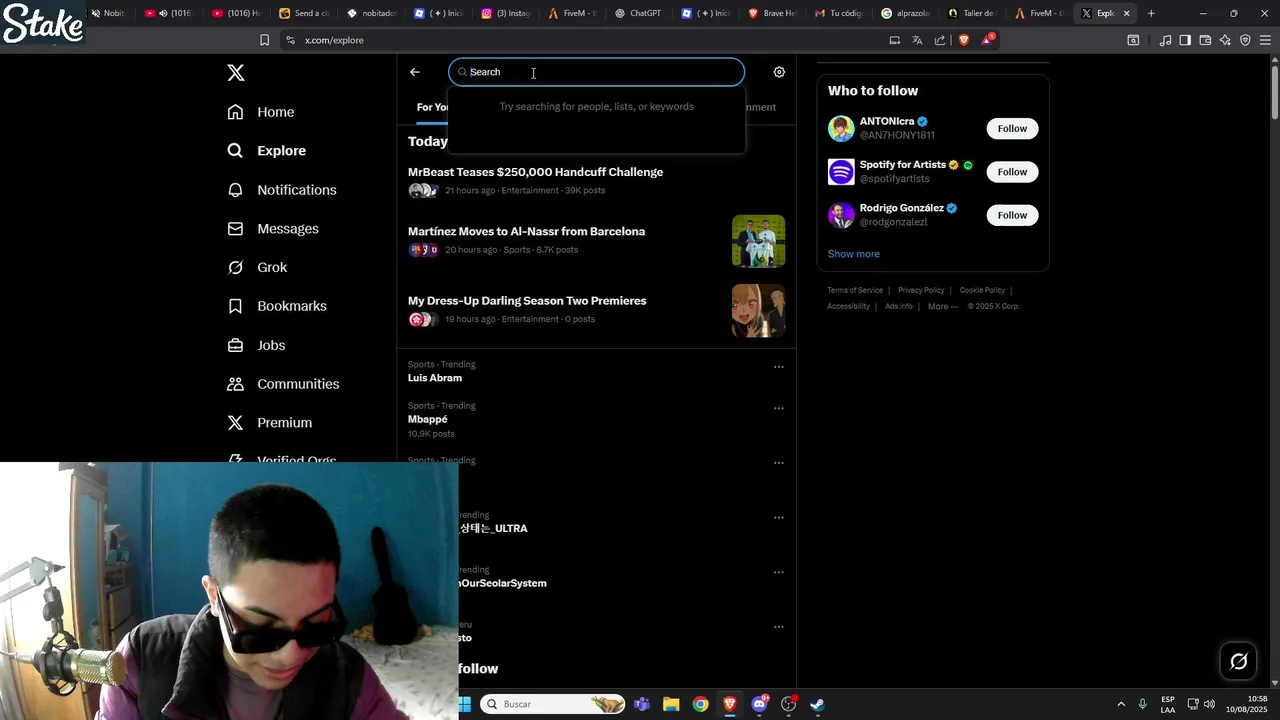Open MrBeast Teases $250,000 Handcuff Challenge

pos(535,172)
